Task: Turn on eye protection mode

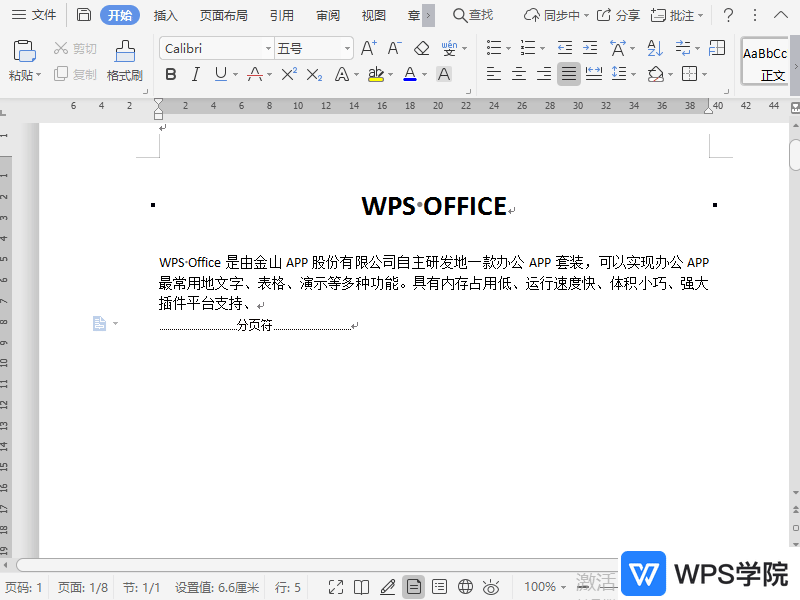Action: point(490,587)
